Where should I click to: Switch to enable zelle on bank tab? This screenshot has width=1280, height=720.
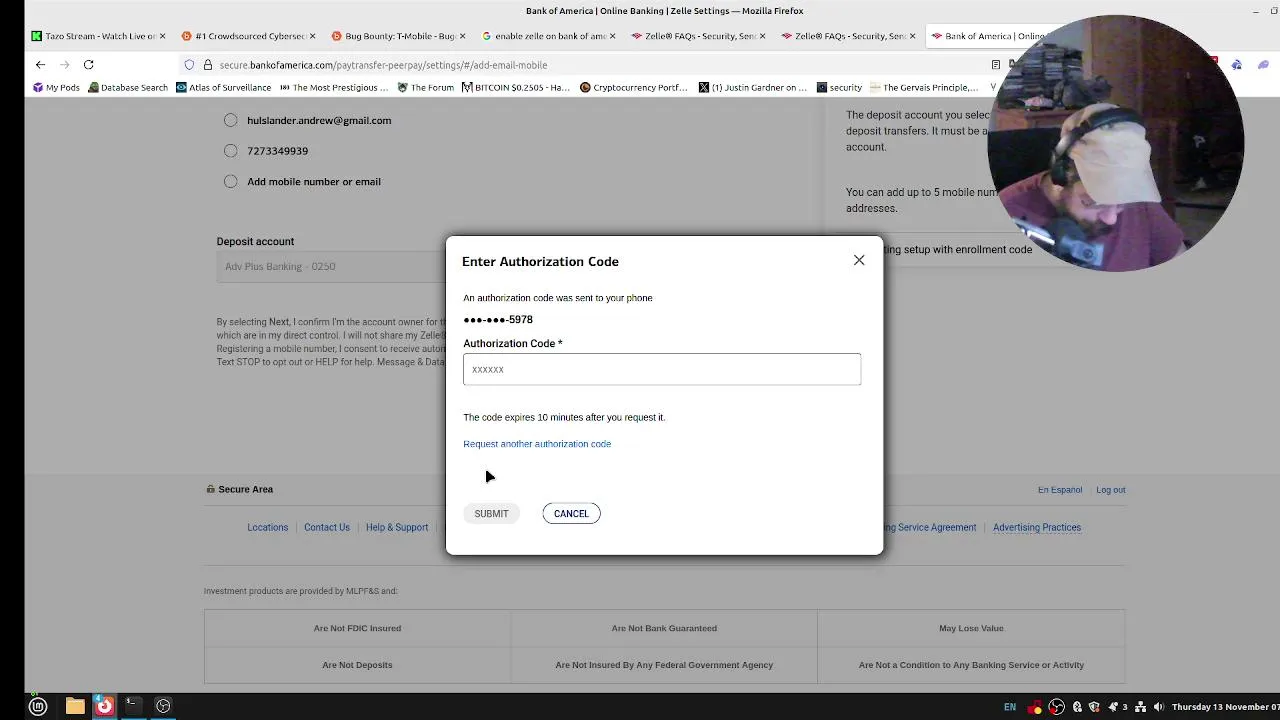[x=544, y=36]
